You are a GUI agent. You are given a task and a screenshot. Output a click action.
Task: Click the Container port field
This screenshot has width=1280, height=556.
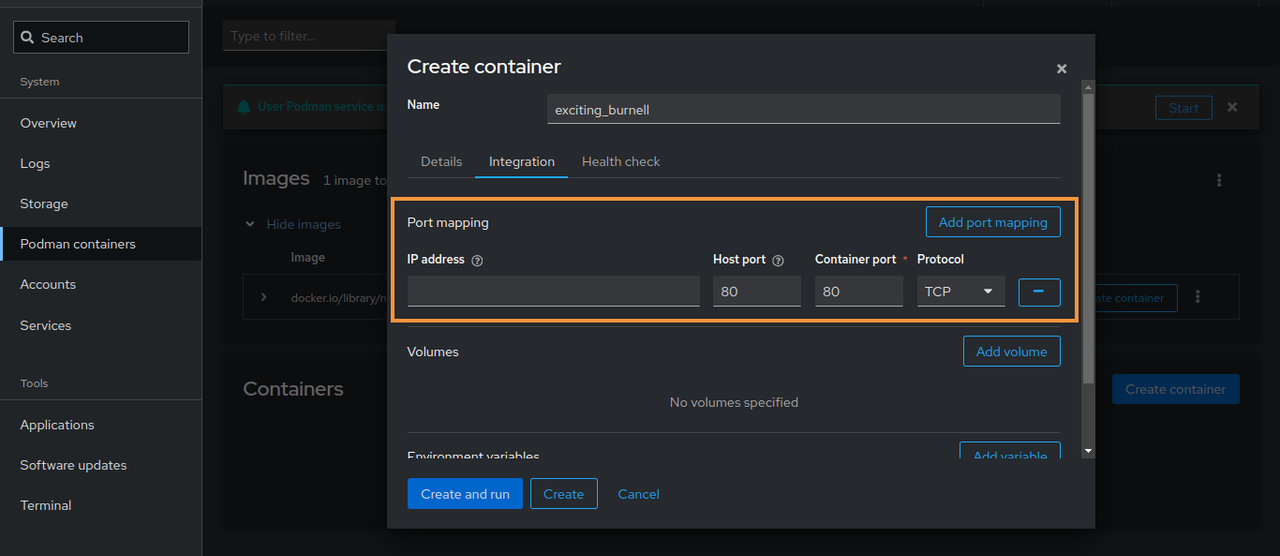(859, 291)
